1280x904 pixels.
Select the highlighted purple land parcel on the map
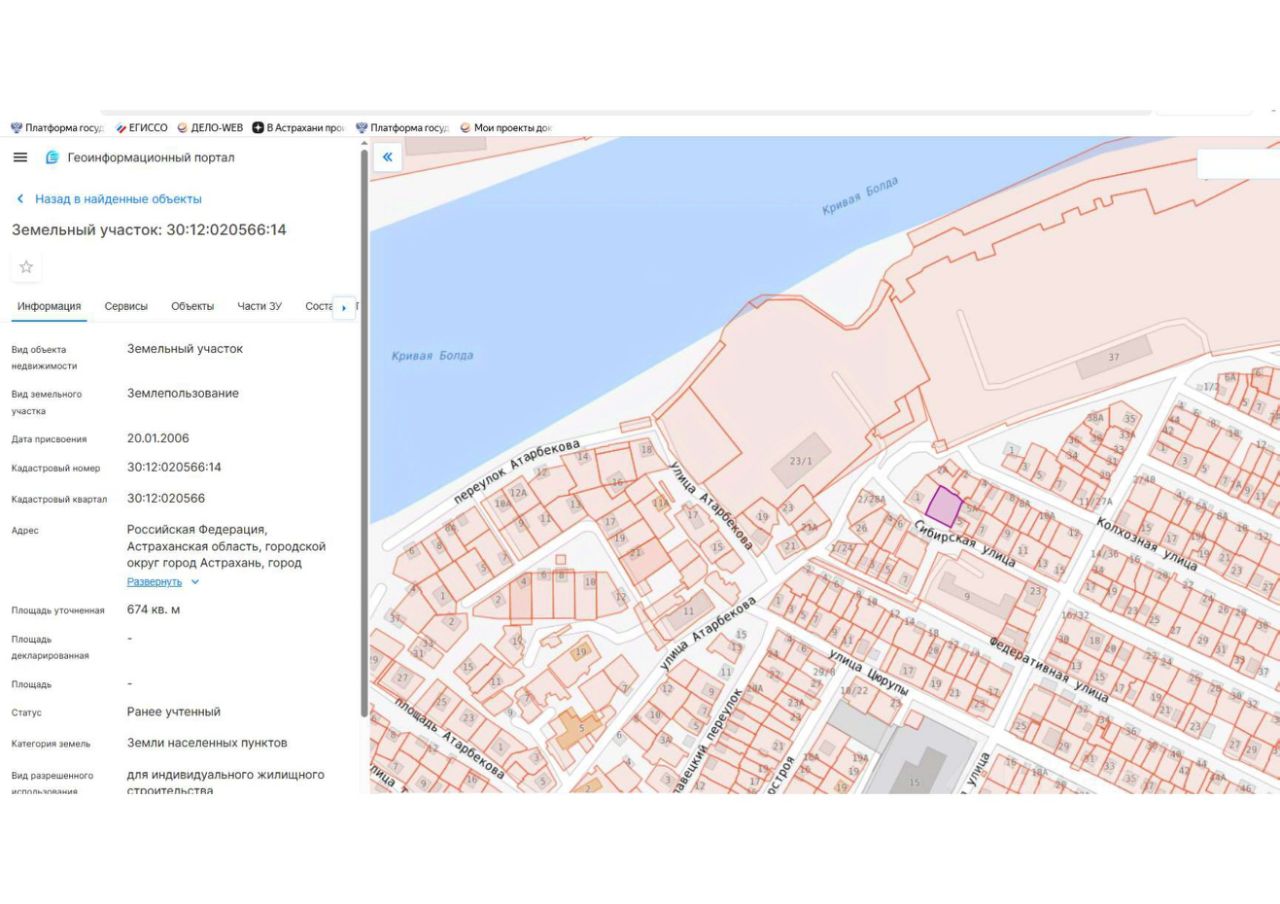[943, 506]
